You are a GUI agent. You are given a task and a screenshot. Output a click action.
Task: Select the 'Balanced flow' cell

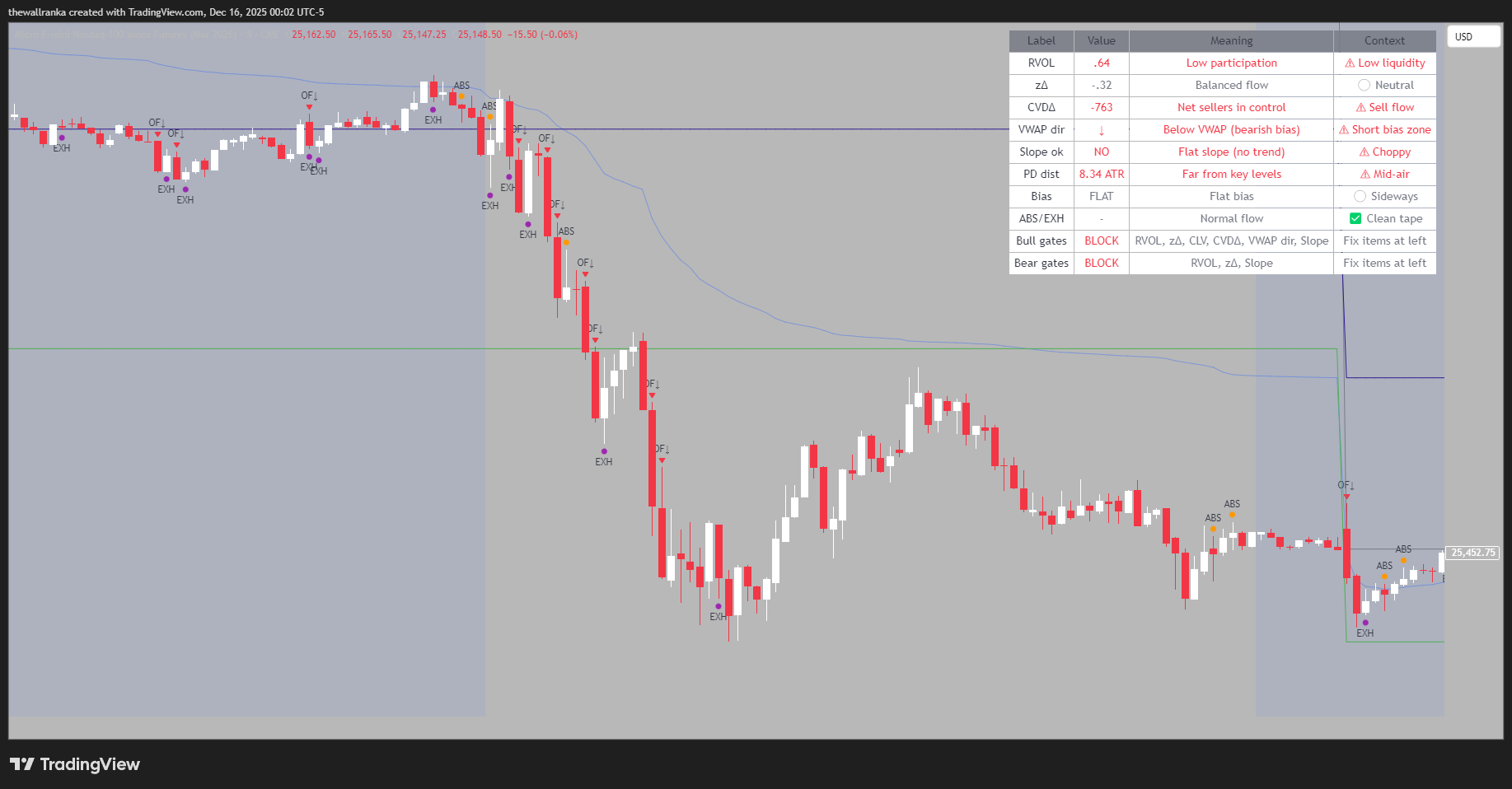click(x=1231, y=85)
